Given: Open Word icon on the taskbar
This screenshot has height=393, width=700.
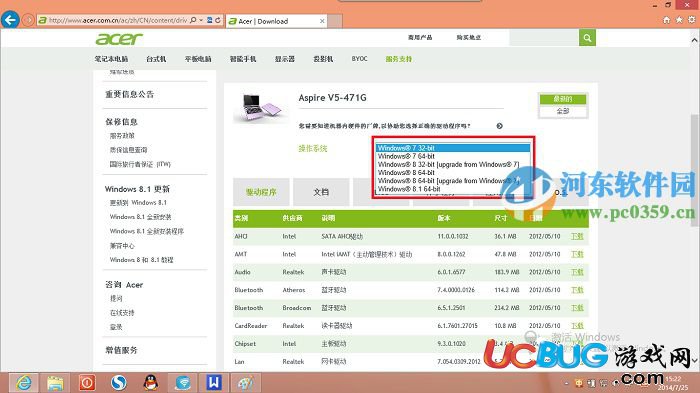Looking at the screenshot, I should click(214, 383).
